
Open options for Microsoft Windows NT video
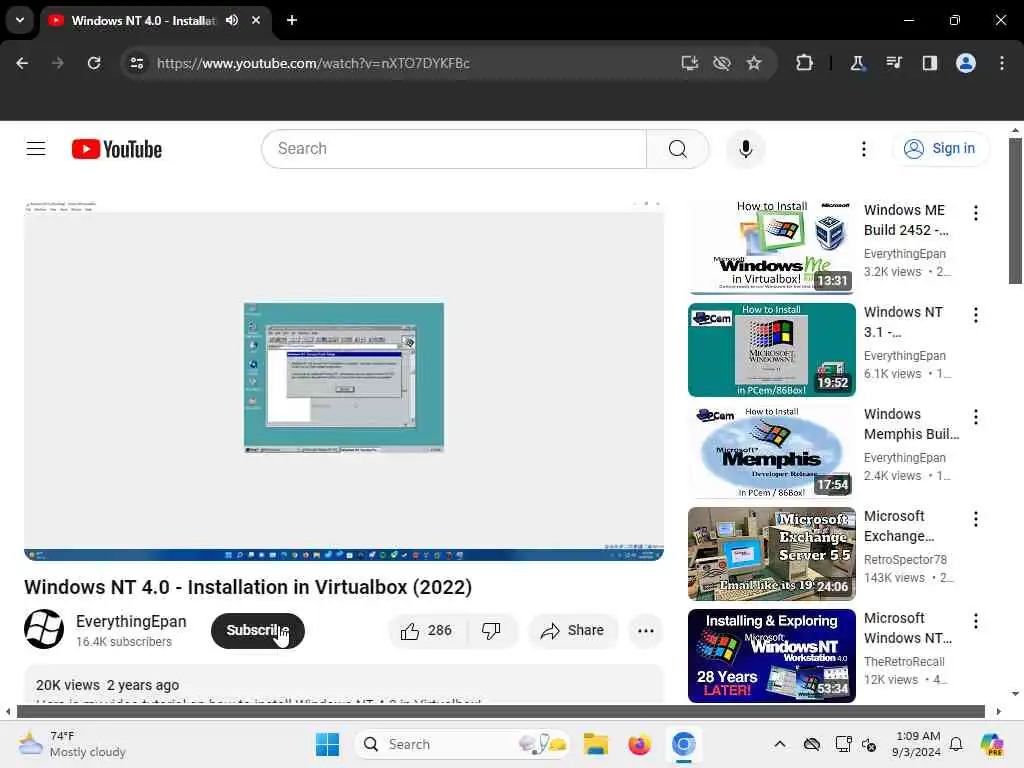click(x=976, y=621)
